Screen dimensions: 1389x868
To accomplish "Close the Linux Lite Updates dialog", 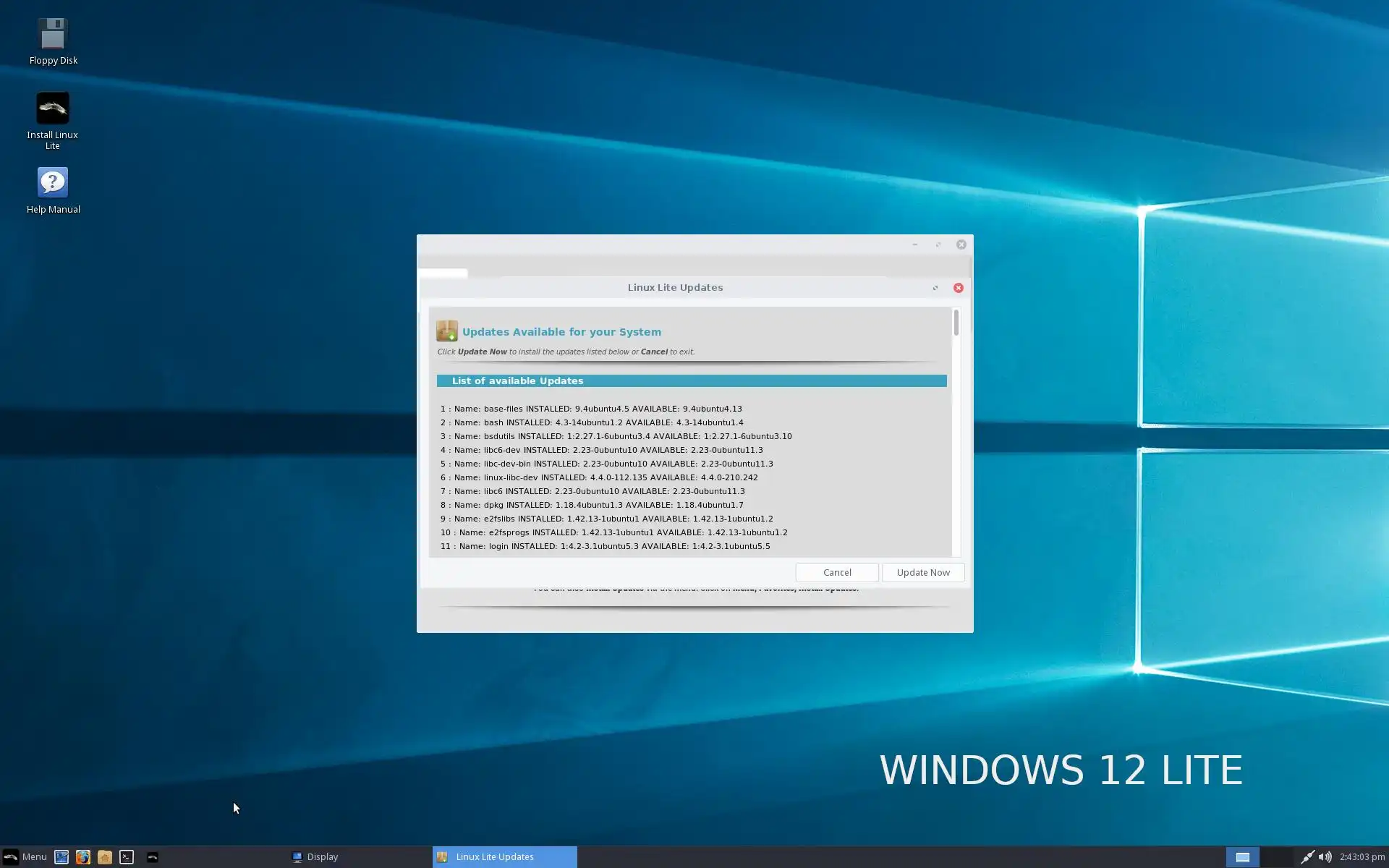I will [958, 288].
